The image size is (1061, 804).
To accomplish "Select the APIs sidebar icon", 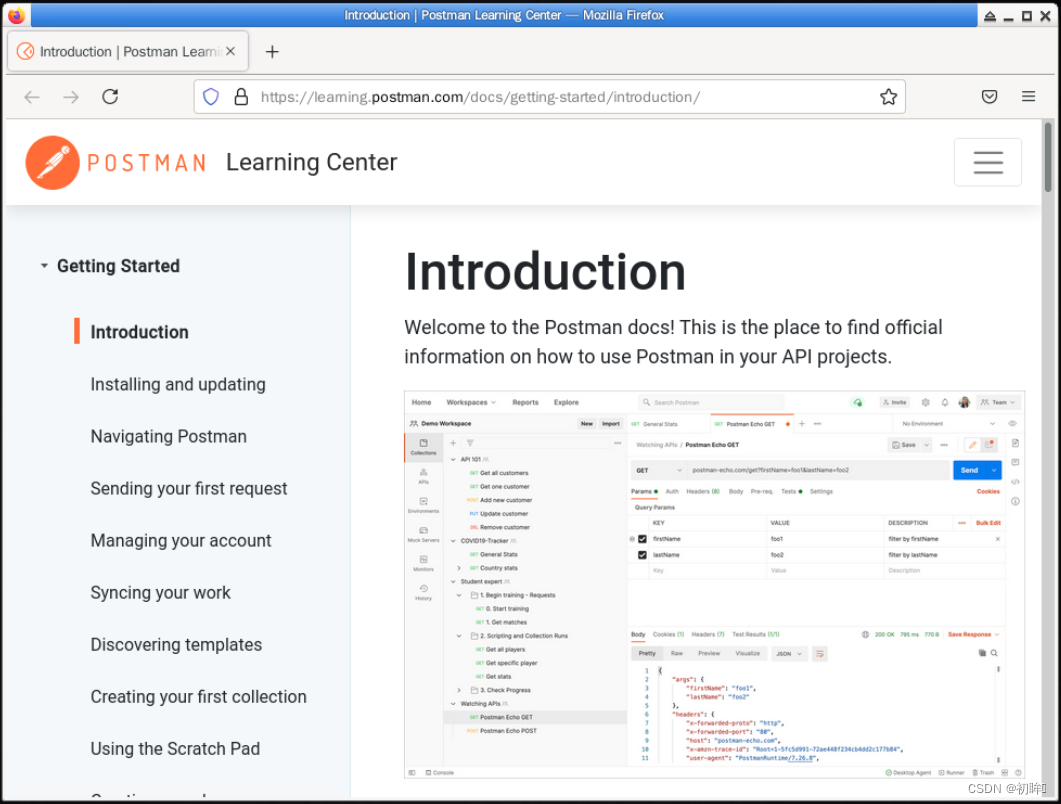I will [x=424, y=476].
